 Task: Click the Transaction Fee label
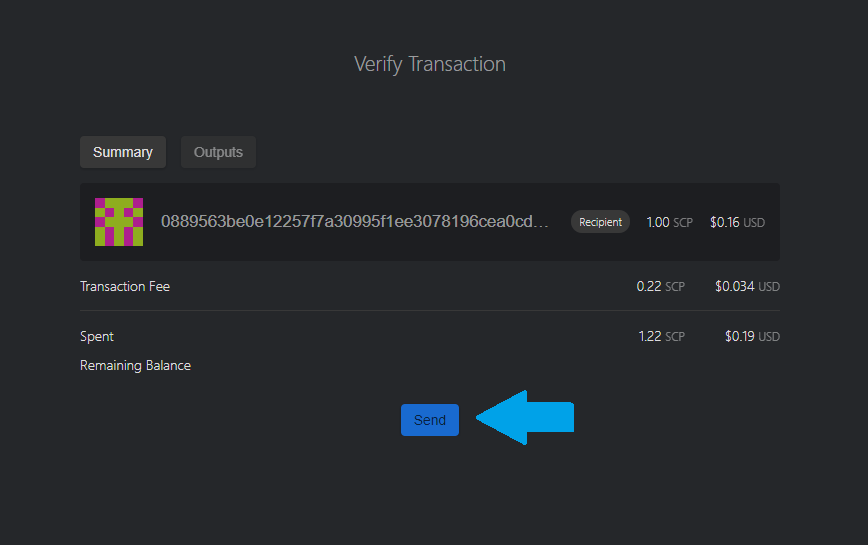click(125, 286)
